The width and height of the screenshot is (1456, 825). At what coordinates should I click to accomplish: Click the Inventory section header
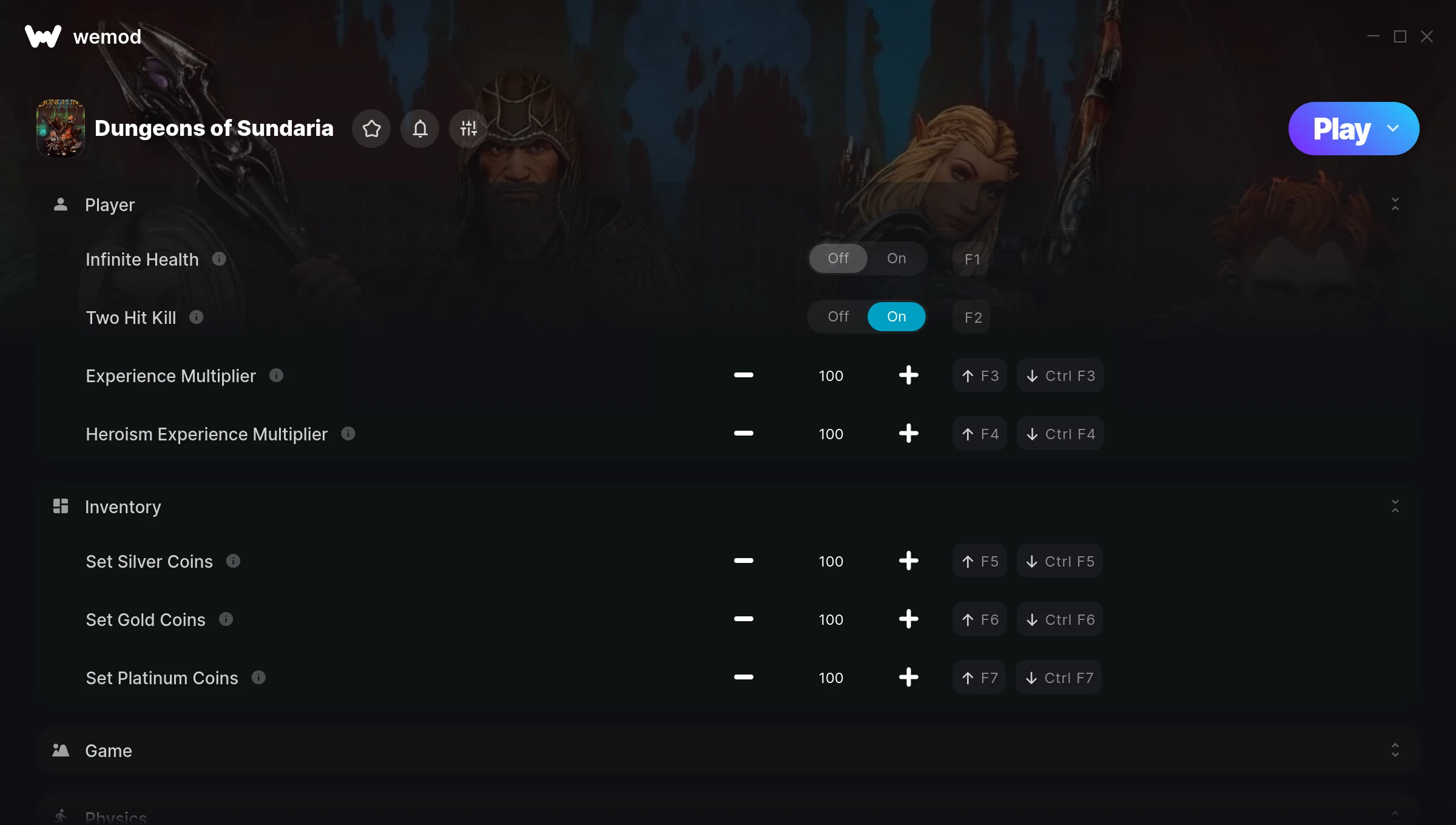tap(728, 507)
